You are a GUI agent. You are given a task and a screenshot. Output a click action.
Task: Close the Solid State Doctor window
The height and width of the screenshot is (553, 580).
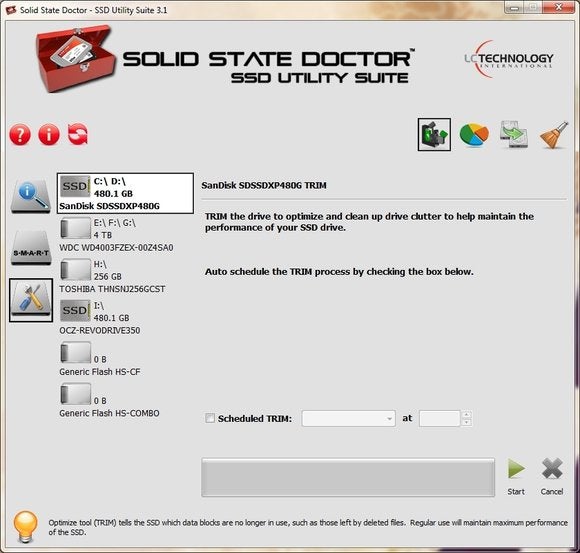[x=559, y=7]
